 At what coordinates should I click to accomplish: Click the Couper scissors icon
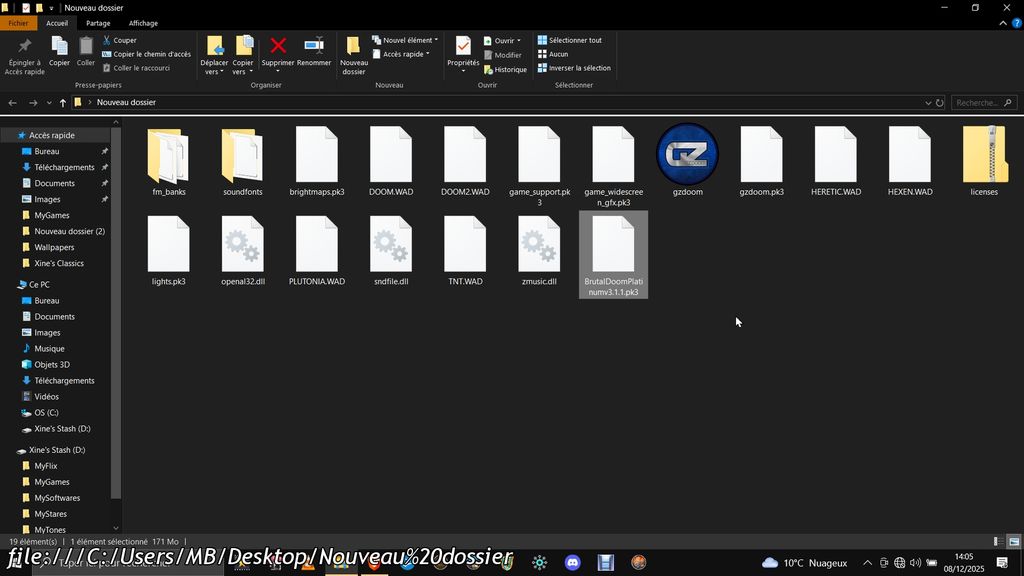tap(107, 41)
